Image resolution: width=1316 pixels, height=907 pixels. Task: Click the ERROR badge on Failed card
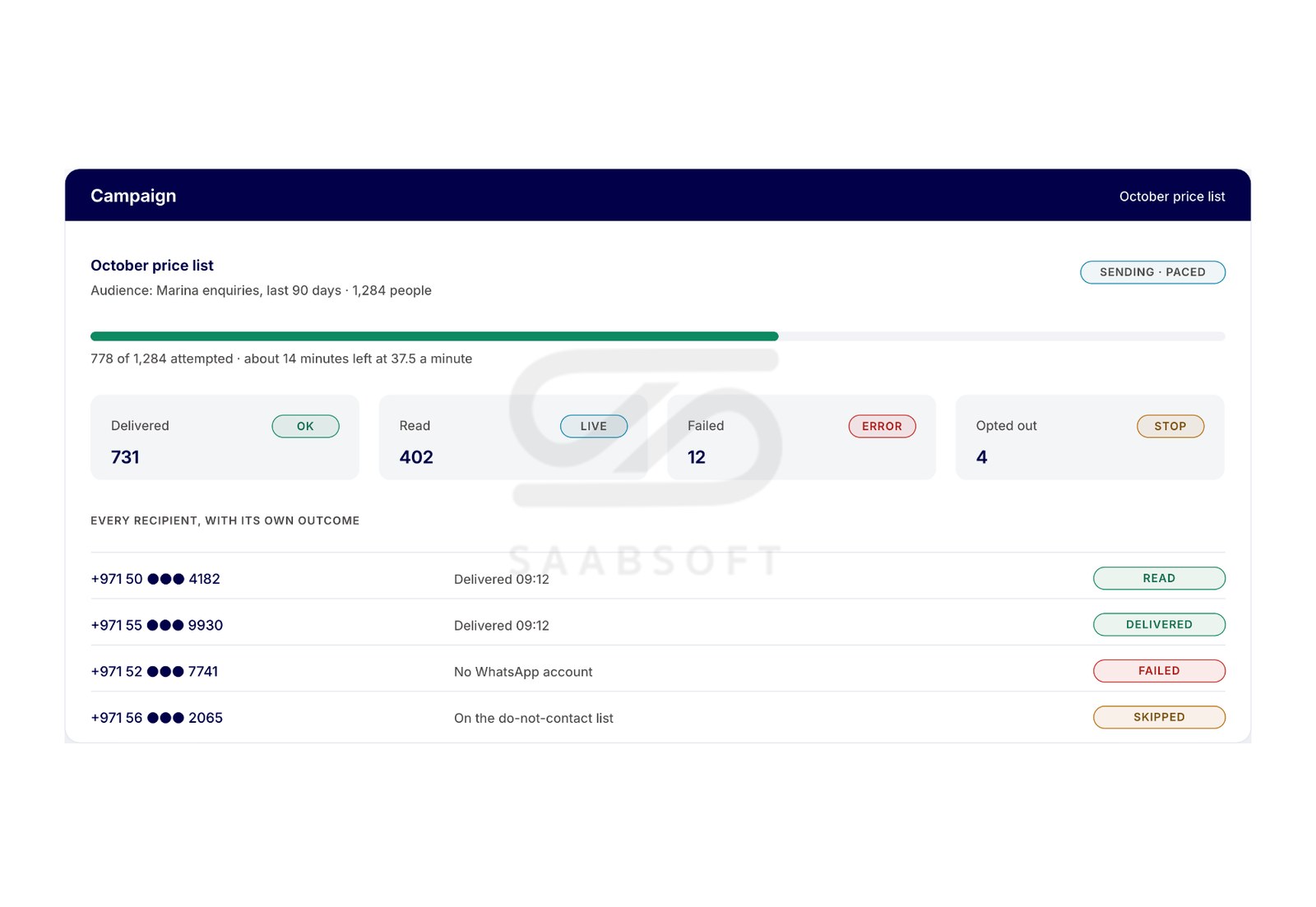(882, 426)
